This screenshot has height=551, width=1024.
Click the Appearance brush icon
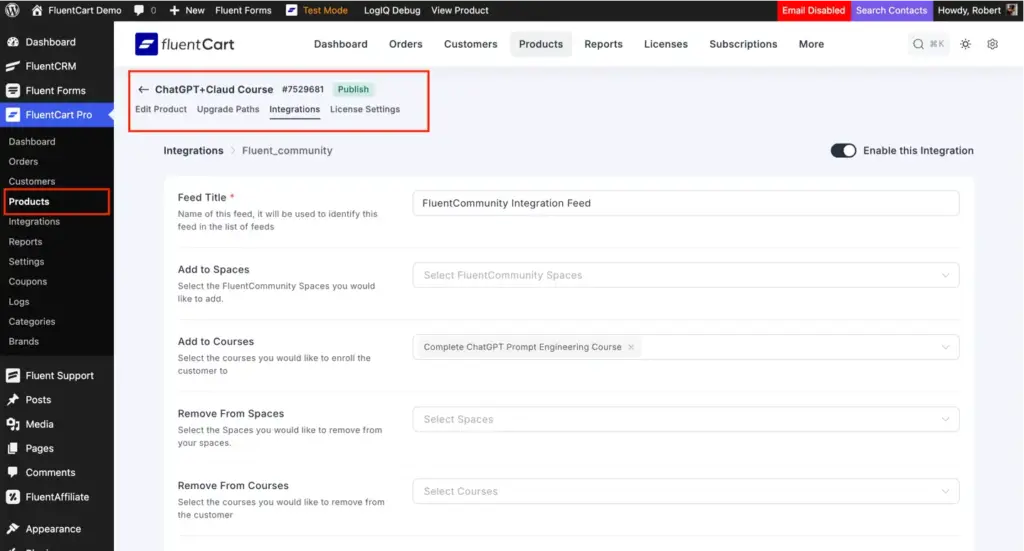tap(12, 529)
